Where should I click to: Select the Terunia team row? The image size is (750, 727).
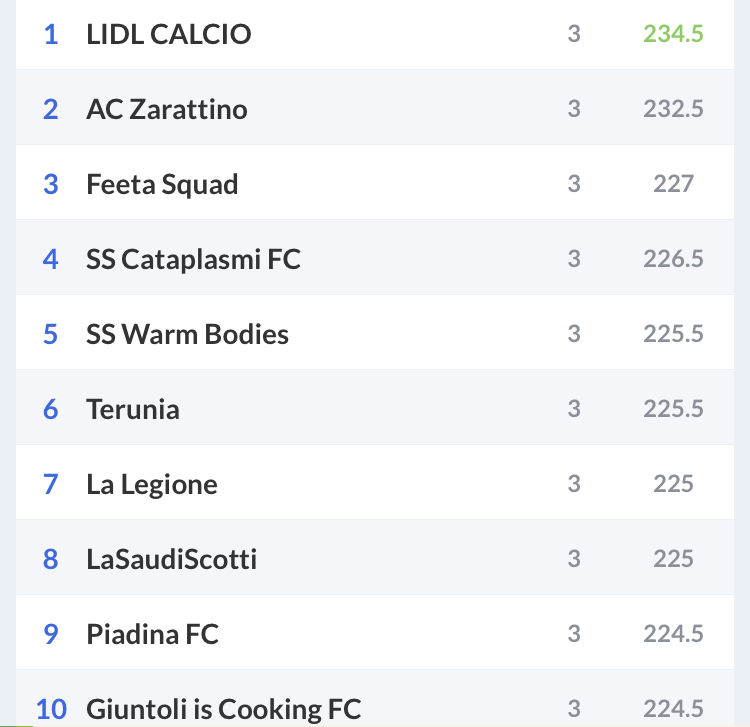375,408
